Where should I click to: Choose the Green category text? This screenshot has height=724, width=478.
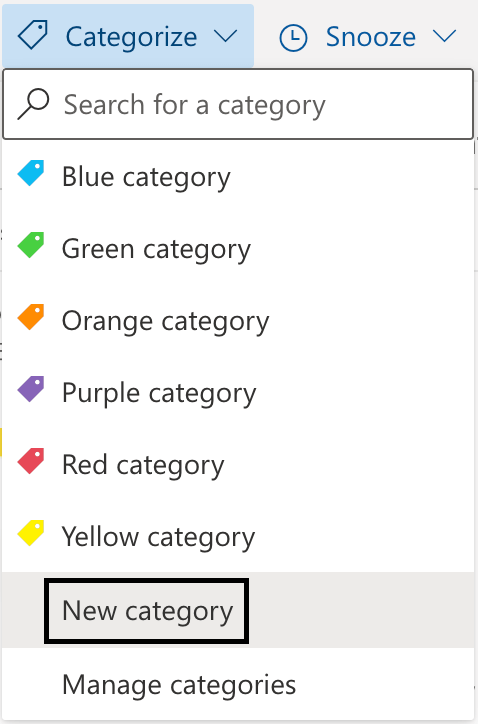tap(156, 249)
